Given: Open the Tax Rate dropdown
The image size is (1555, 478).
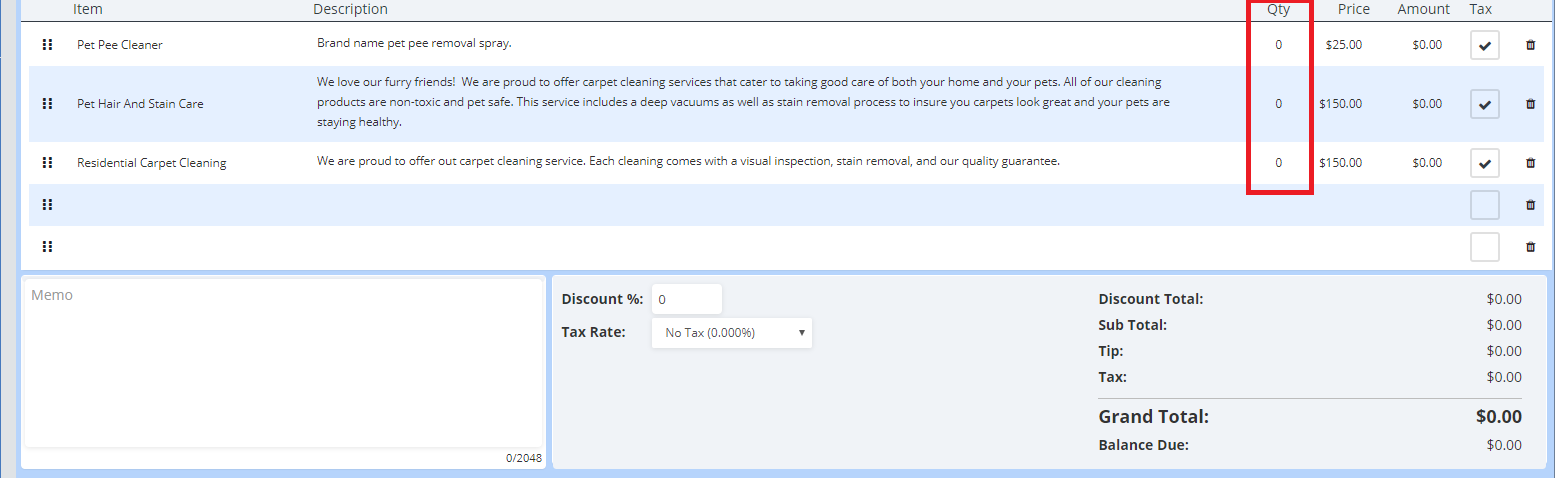Looking at the screenshot, I should (x=732, y=333).
